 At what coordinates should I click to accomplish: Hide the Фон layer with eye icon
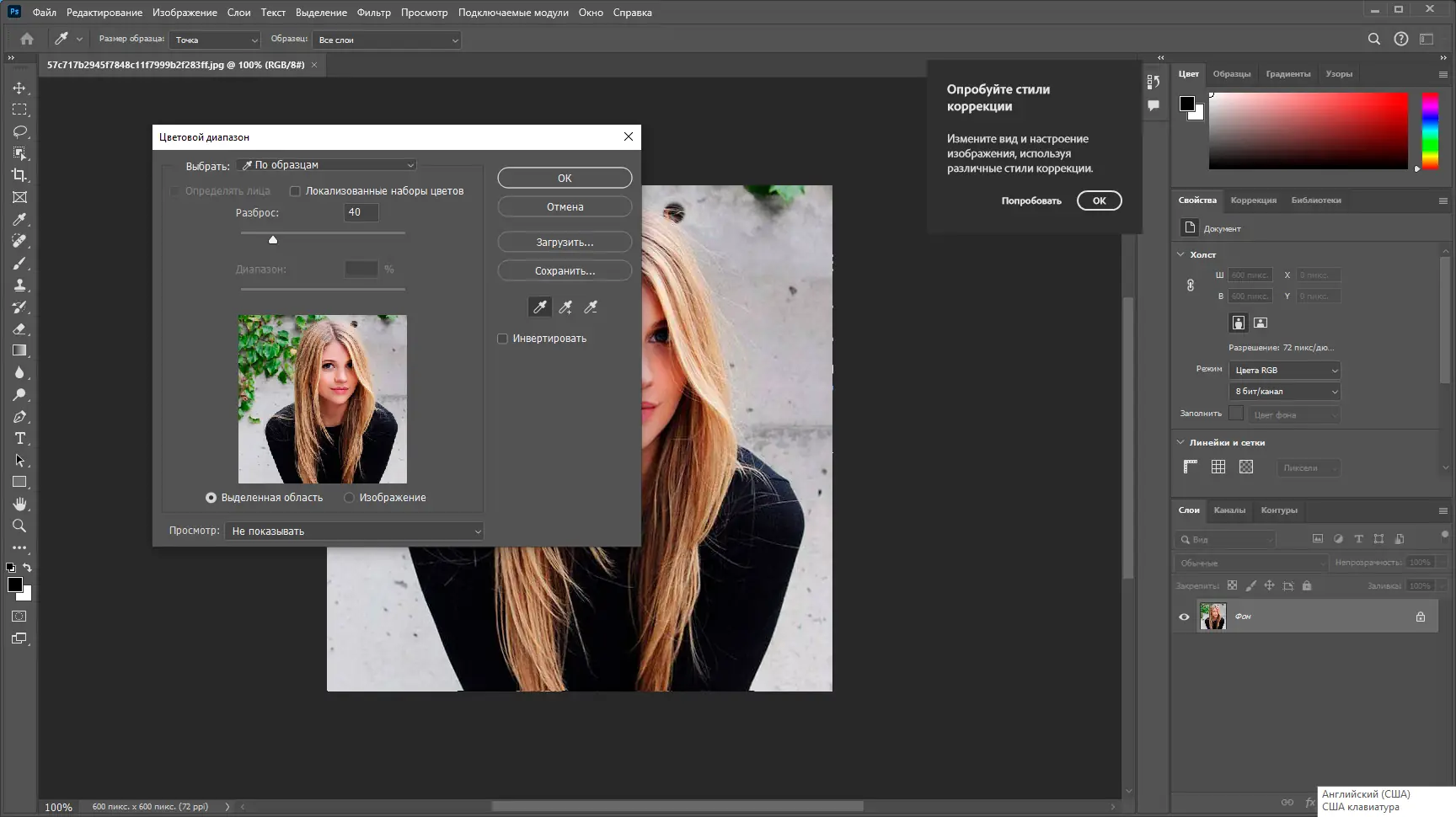[x=1184, y=617]
